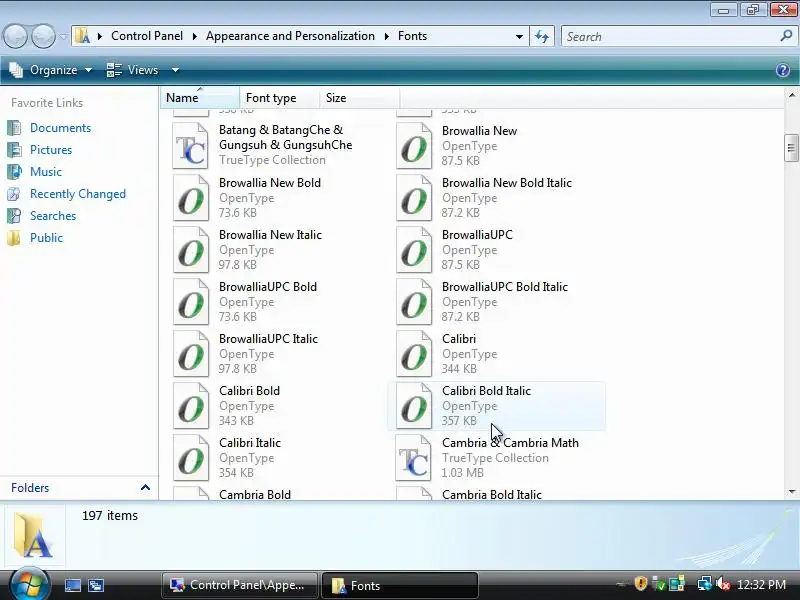800x600 pixels.
Task: Click the Folders pane label
Action: [30, 488]
